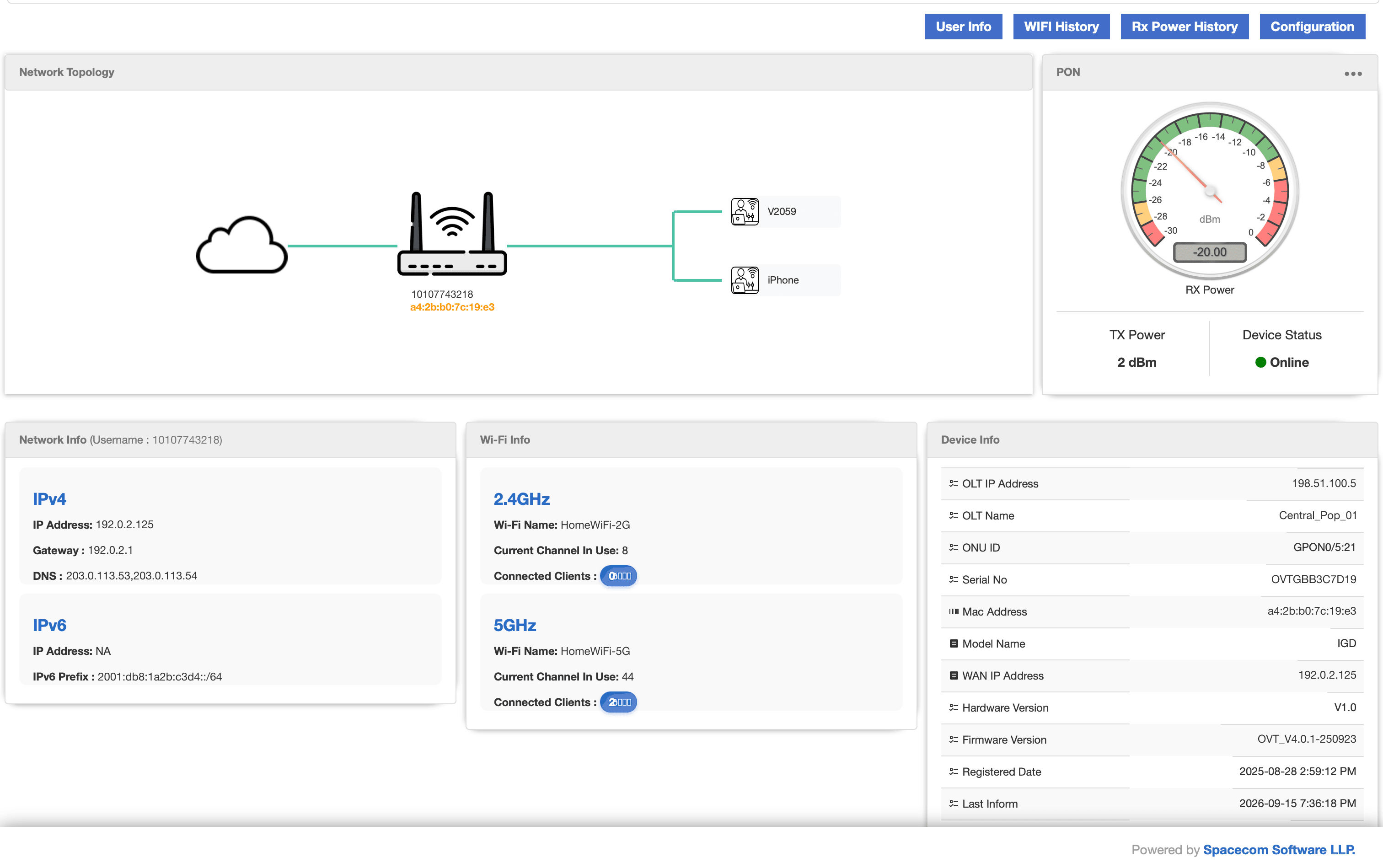This screenshot has height=868, width=1383.
Task: Click the RX Power gauge dial
Action: coord(1209,191)
